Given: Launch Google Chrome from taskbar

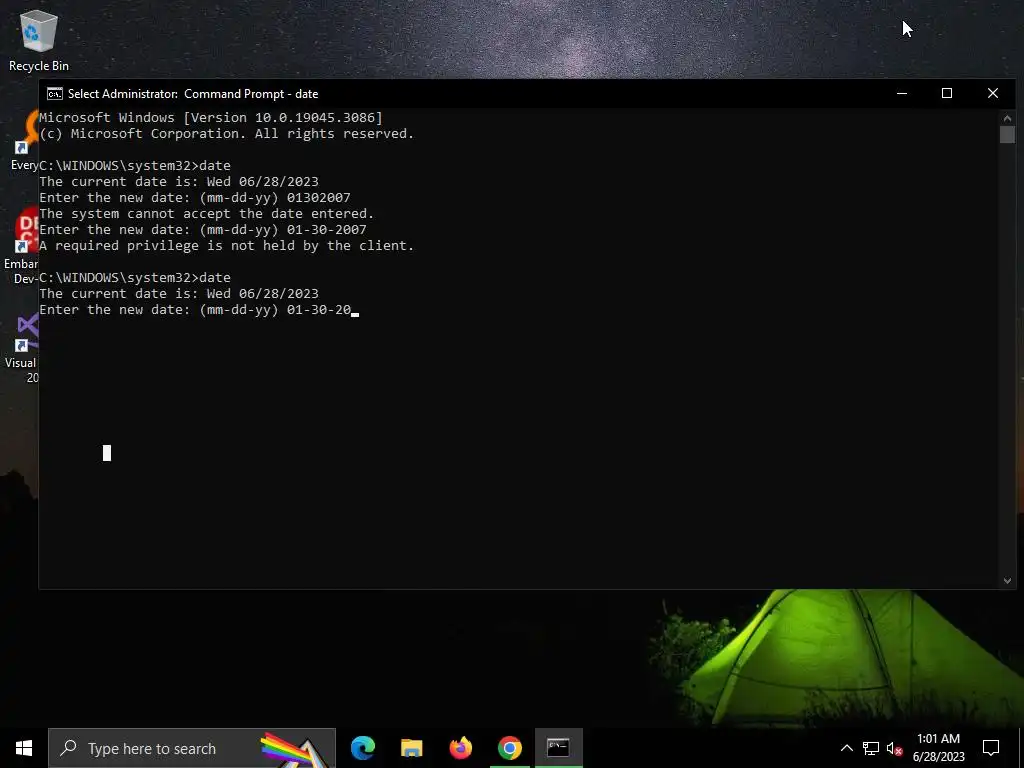Looking at the screenshot, I should [509, 748].
